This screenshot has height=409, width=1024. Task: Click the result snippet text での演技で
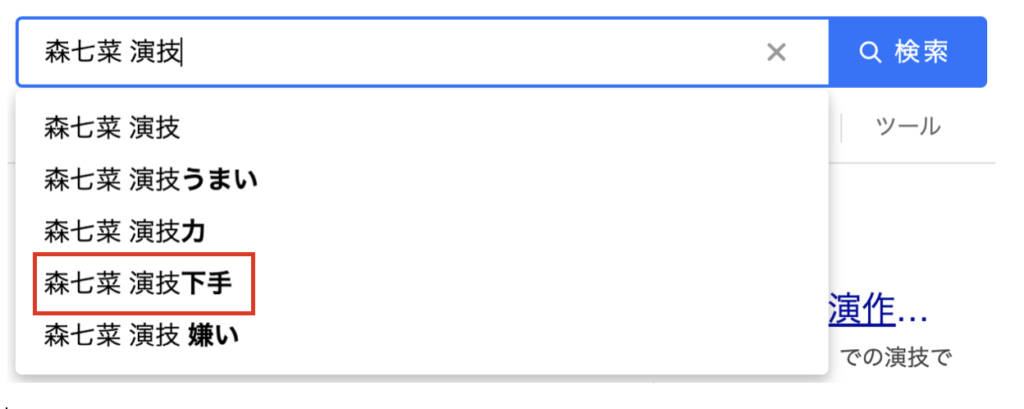tap(895, 357)
